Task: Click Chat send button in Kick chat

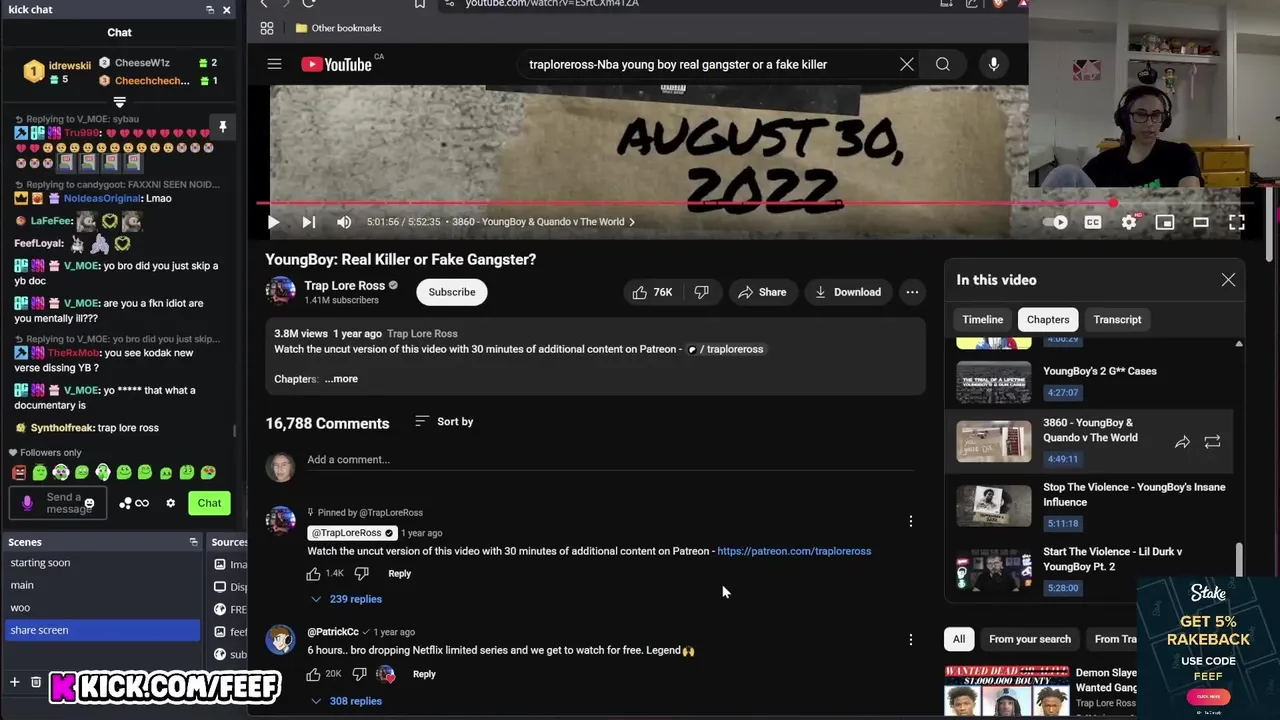Action: click(209, 503)
